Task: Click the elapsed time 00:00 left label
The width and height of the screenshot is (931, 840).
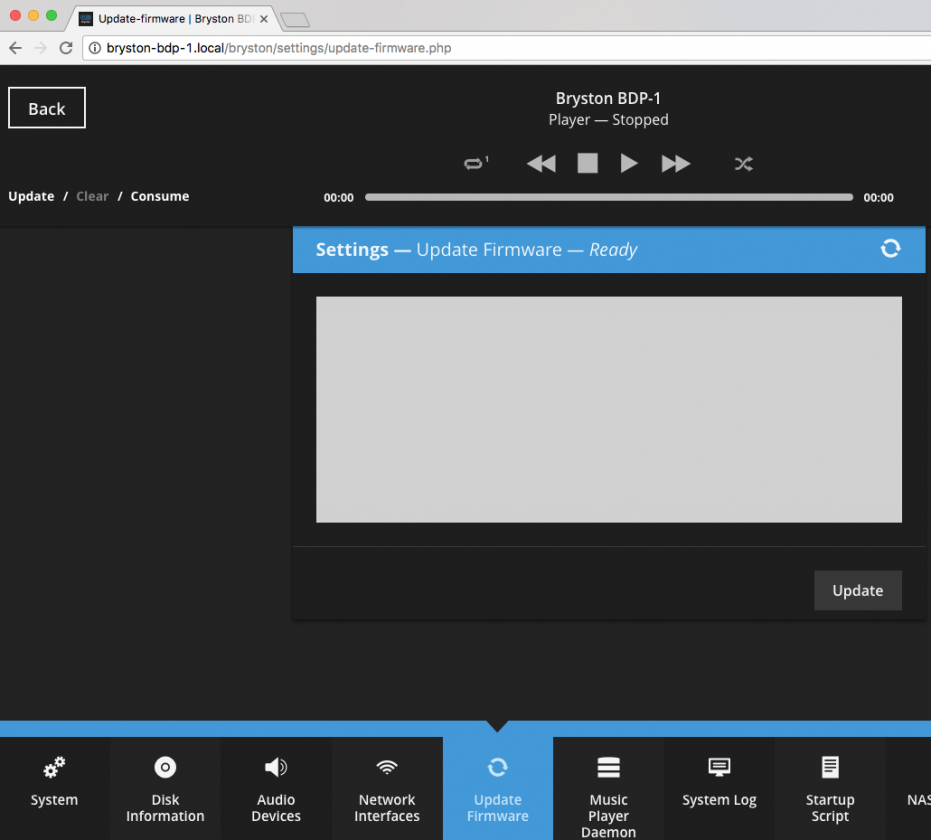Action: (338, 198)
